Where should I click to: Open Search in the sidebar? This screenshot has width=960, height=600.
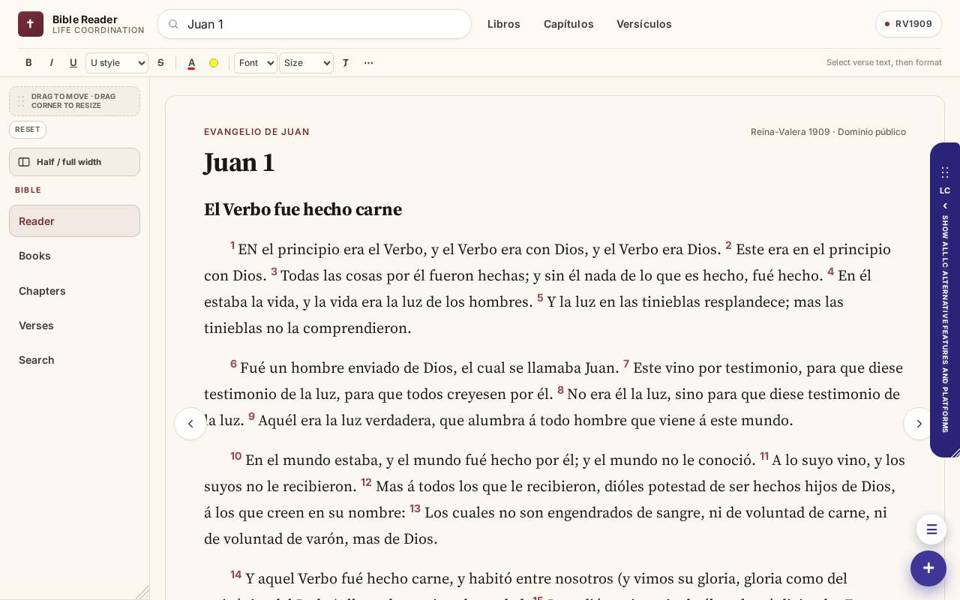75,360
